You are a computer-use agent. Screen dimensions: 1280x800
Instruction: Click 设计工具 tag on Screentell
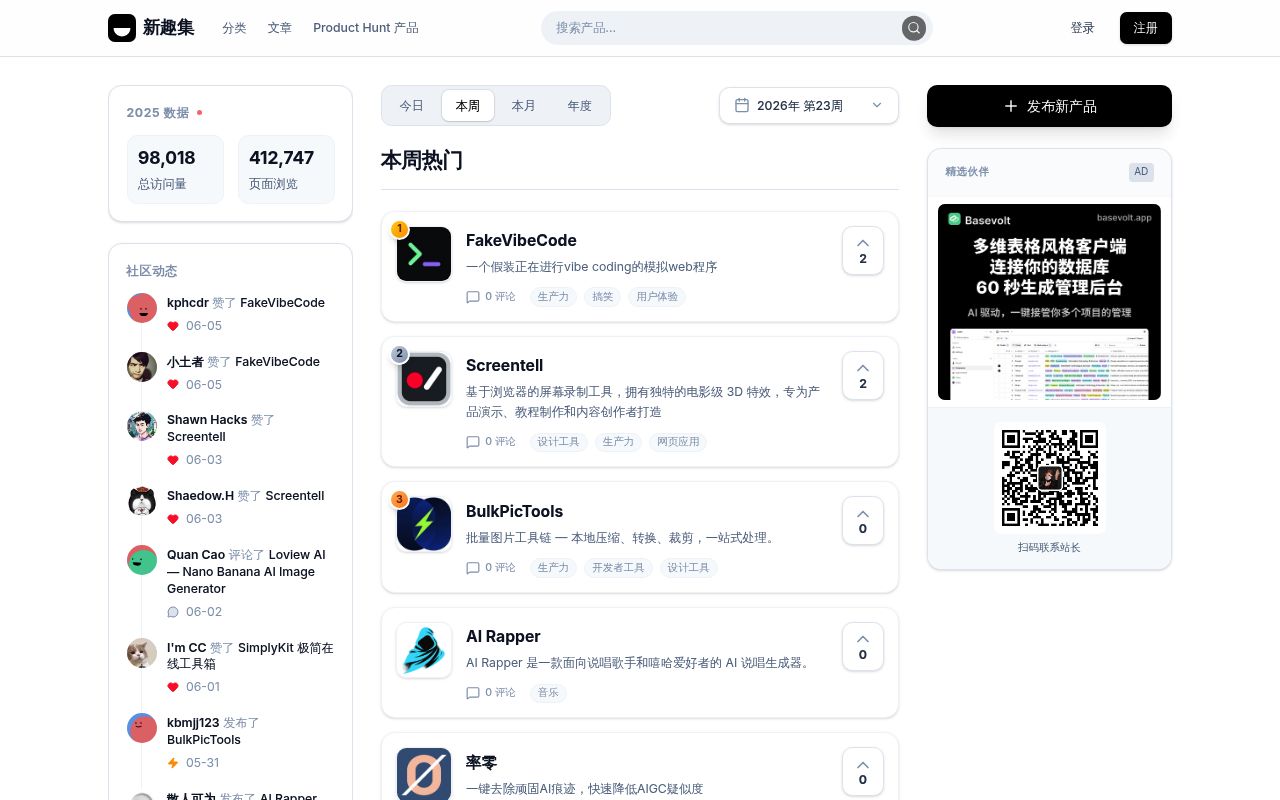pyautogui.click(x=558, y=442)
